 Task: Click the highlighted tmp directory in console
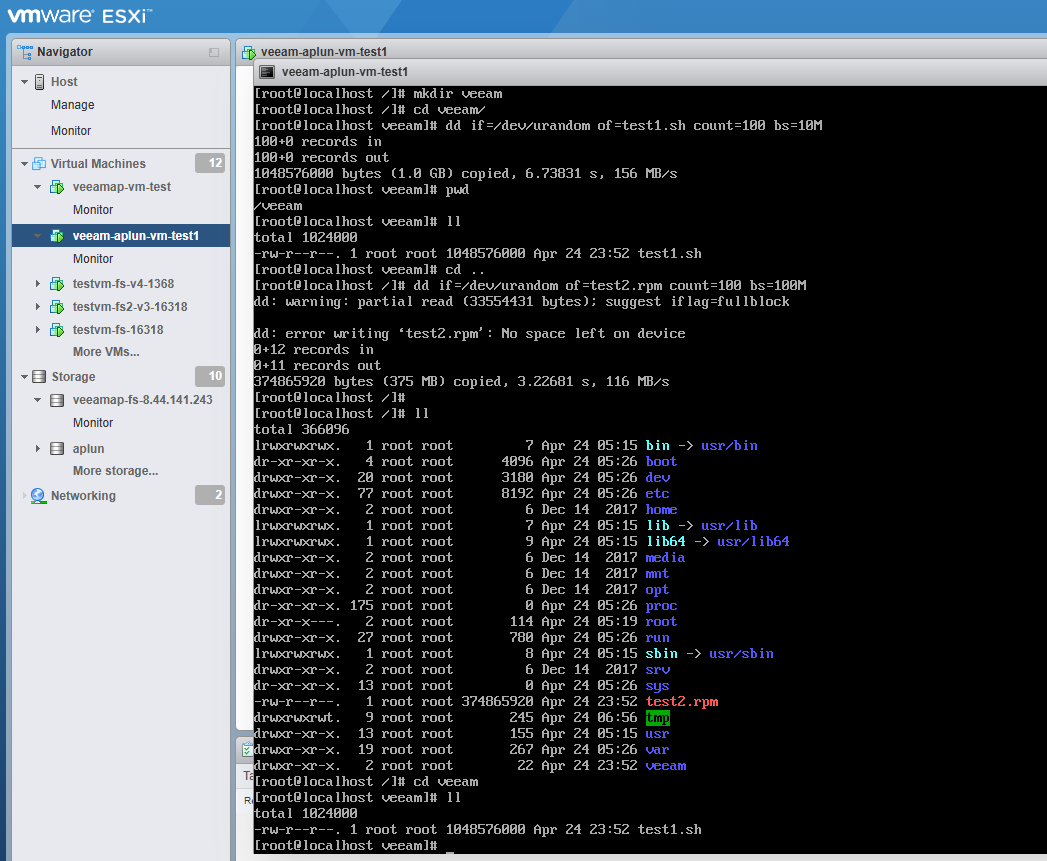658,718
